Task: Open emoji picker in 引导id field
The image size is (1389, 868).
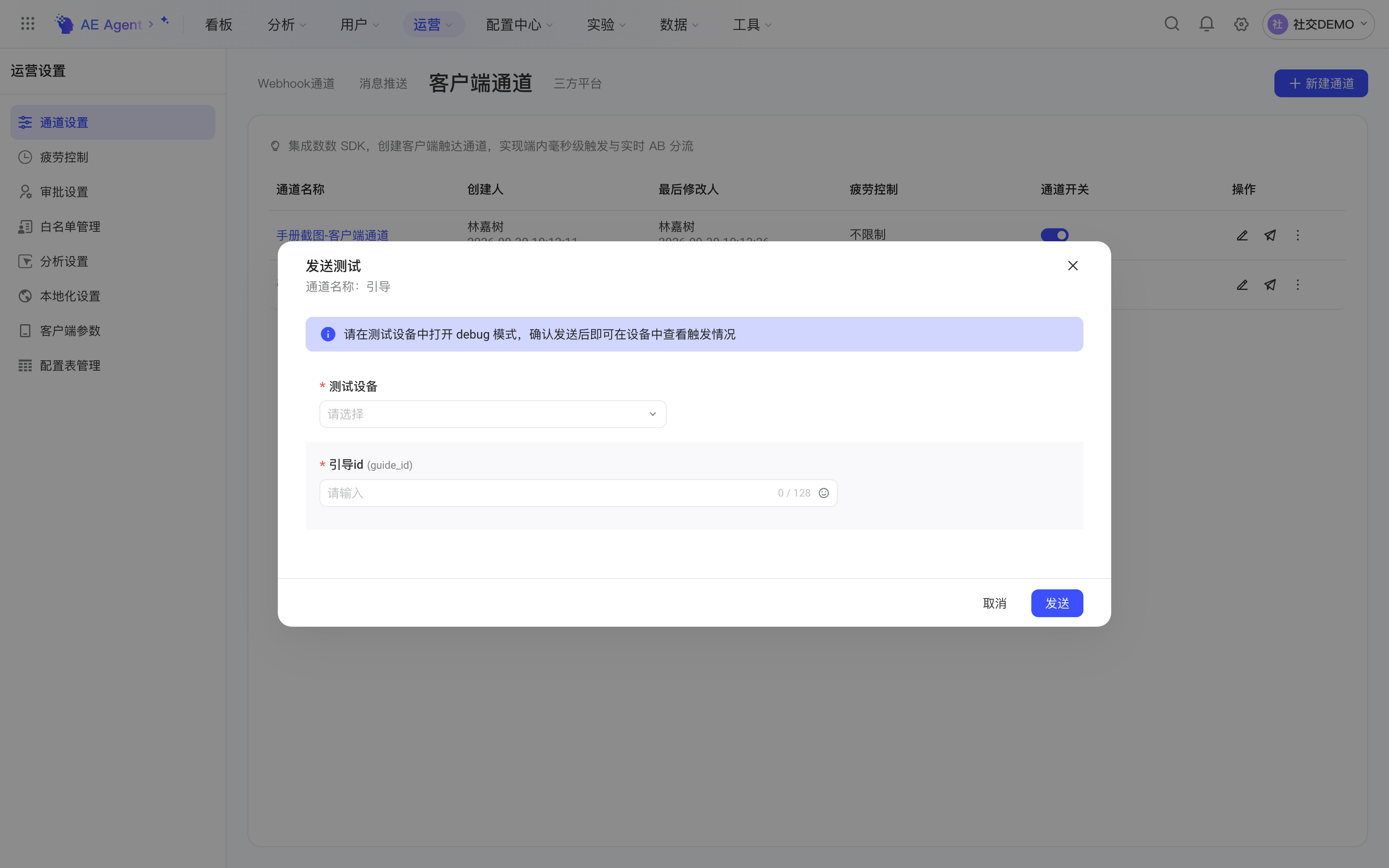Action: point(824,493)
